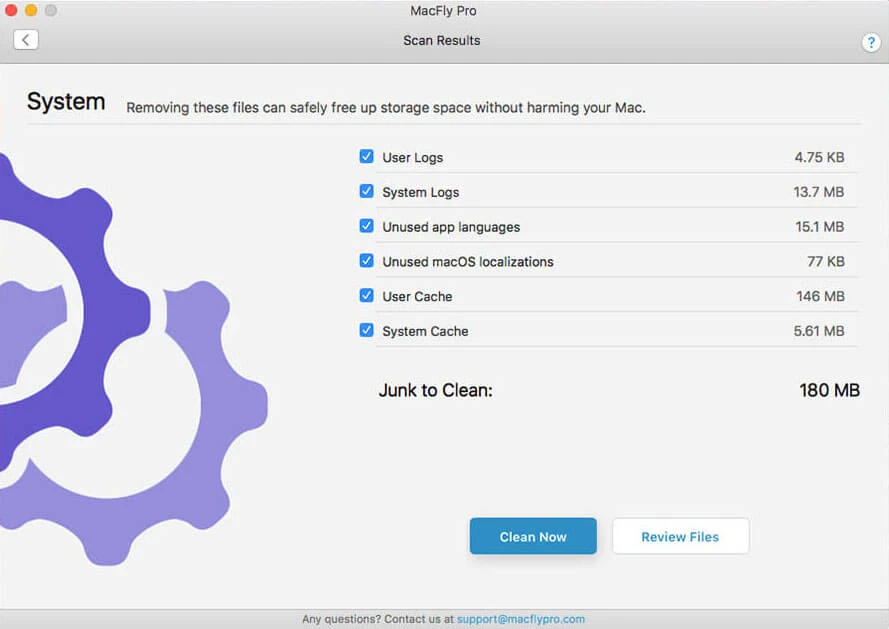Click the System Logs 13.7 MB size
Screen dimensions: 889x629
(x=818, y=192)
